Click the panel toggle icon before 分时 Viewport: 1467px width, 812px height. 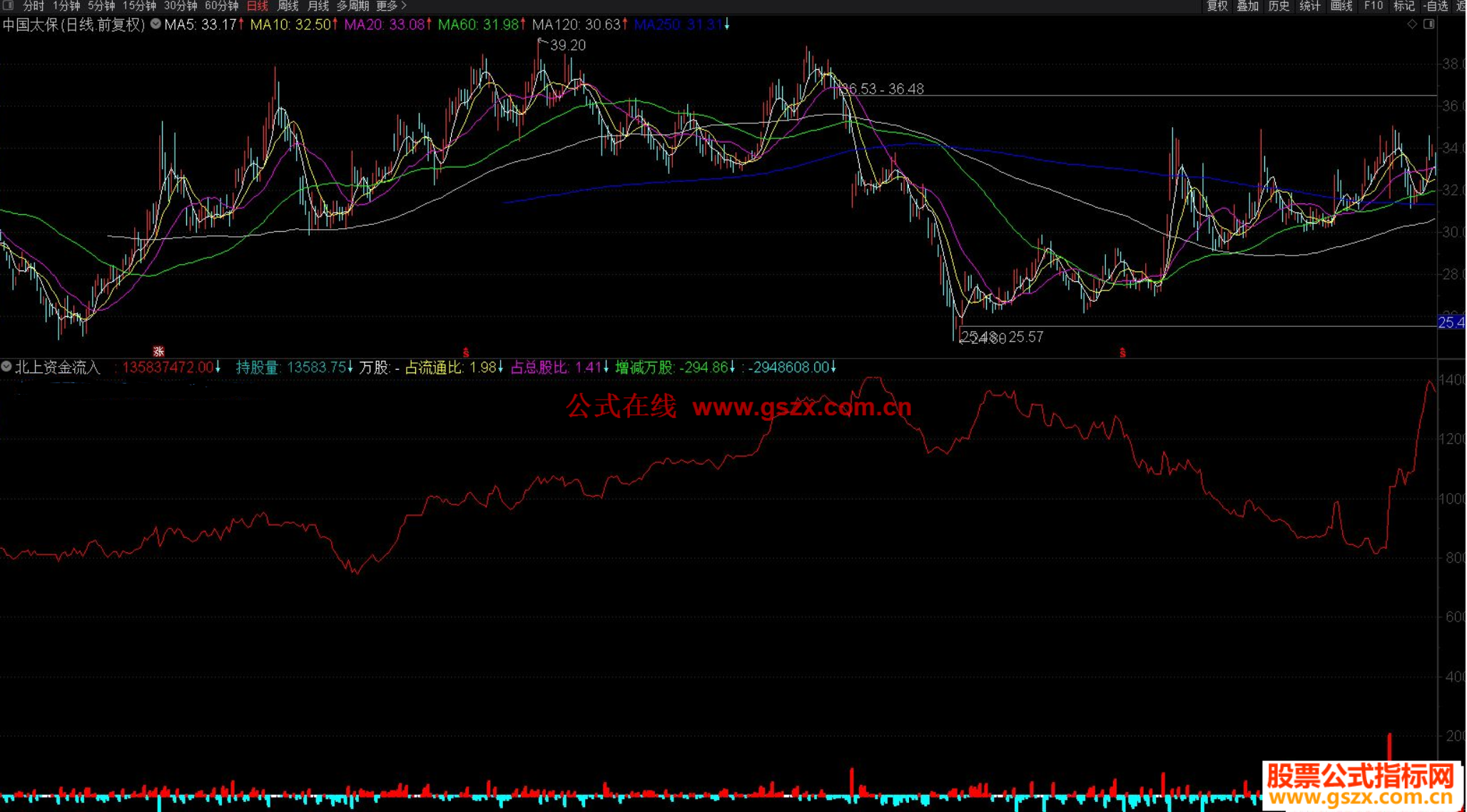coord(9,6)
